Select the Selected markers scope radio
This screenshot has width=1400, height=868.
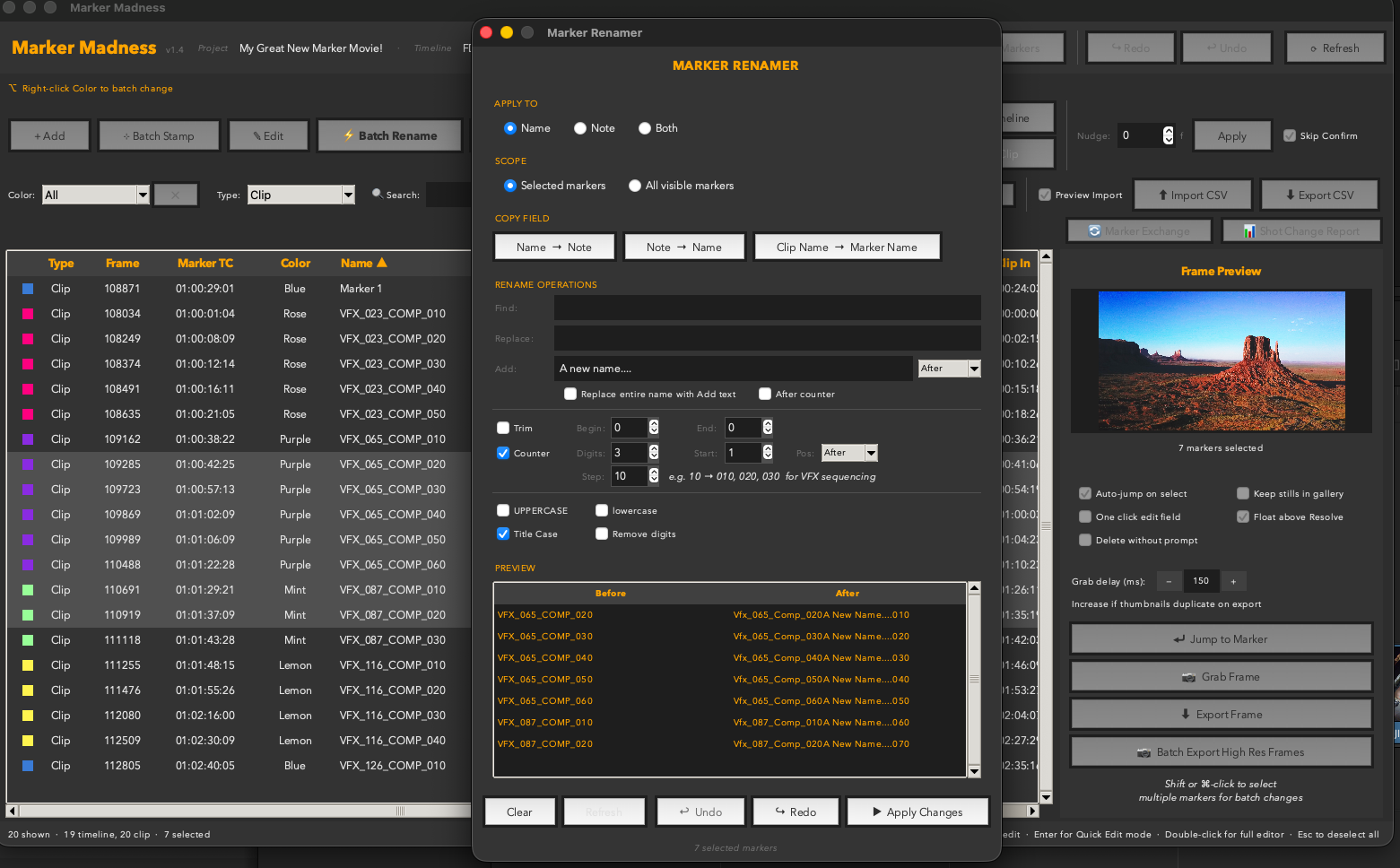coord(510,186)
